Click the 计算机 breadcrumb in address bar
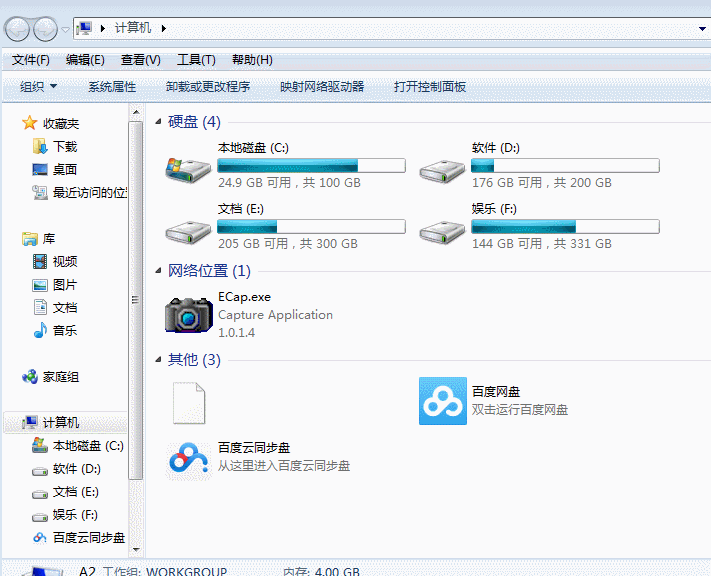Screen dimensions: 711x576 133,28
